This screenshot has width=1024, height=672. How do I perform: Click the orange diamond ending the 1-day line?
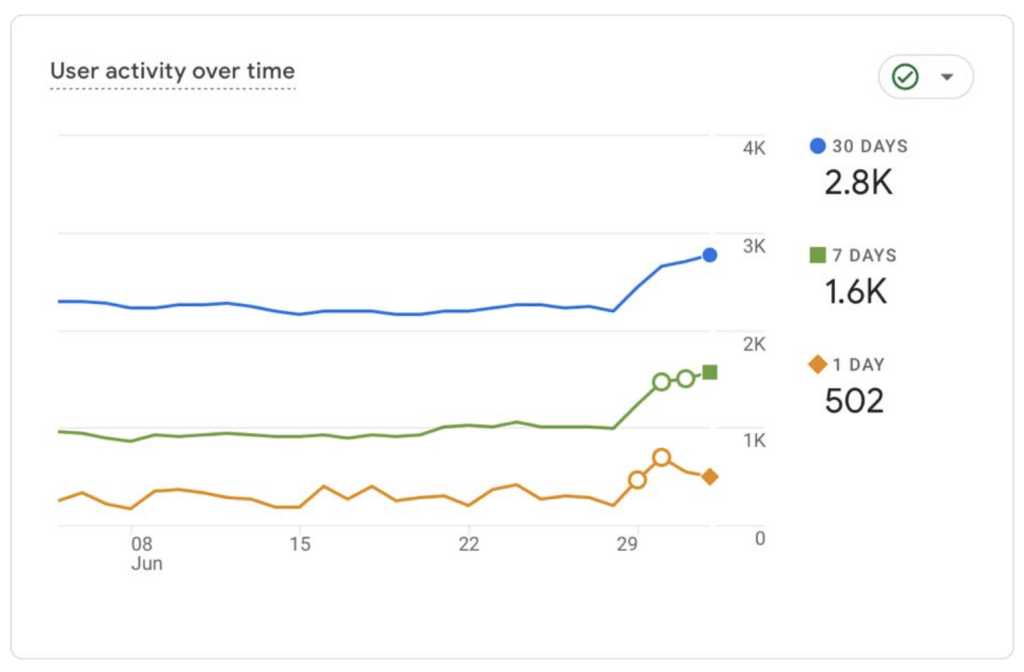[710, 477]
